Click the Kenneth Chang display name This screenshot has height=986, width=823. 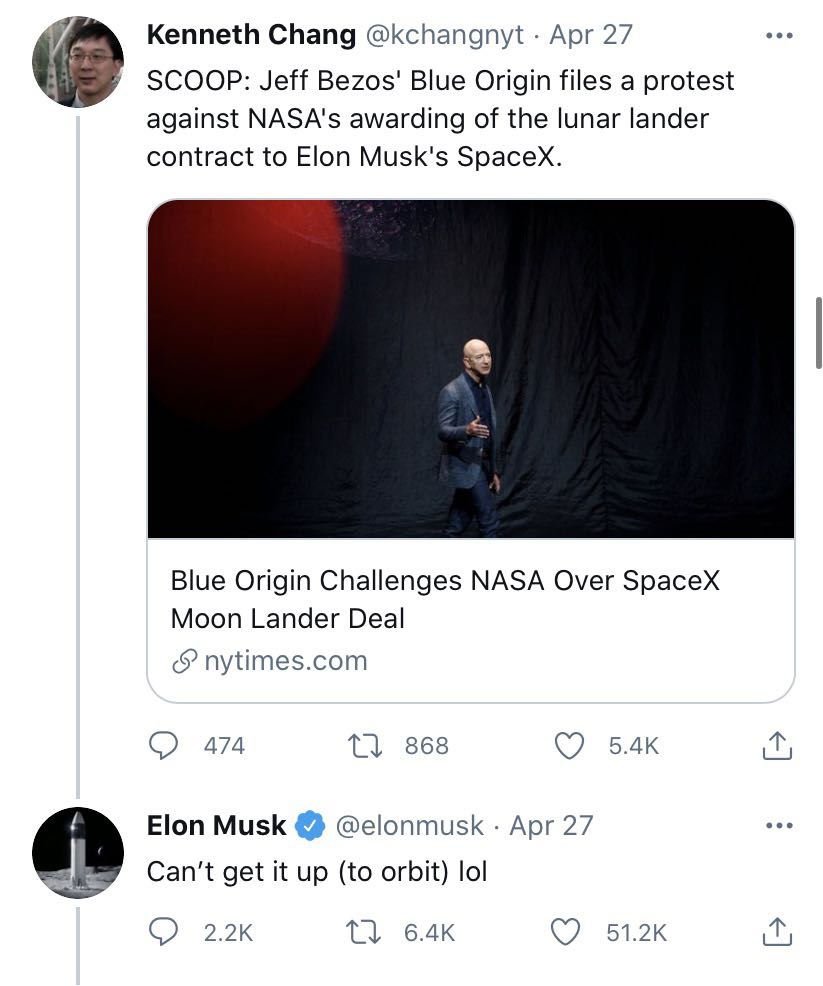coord(251,35)
